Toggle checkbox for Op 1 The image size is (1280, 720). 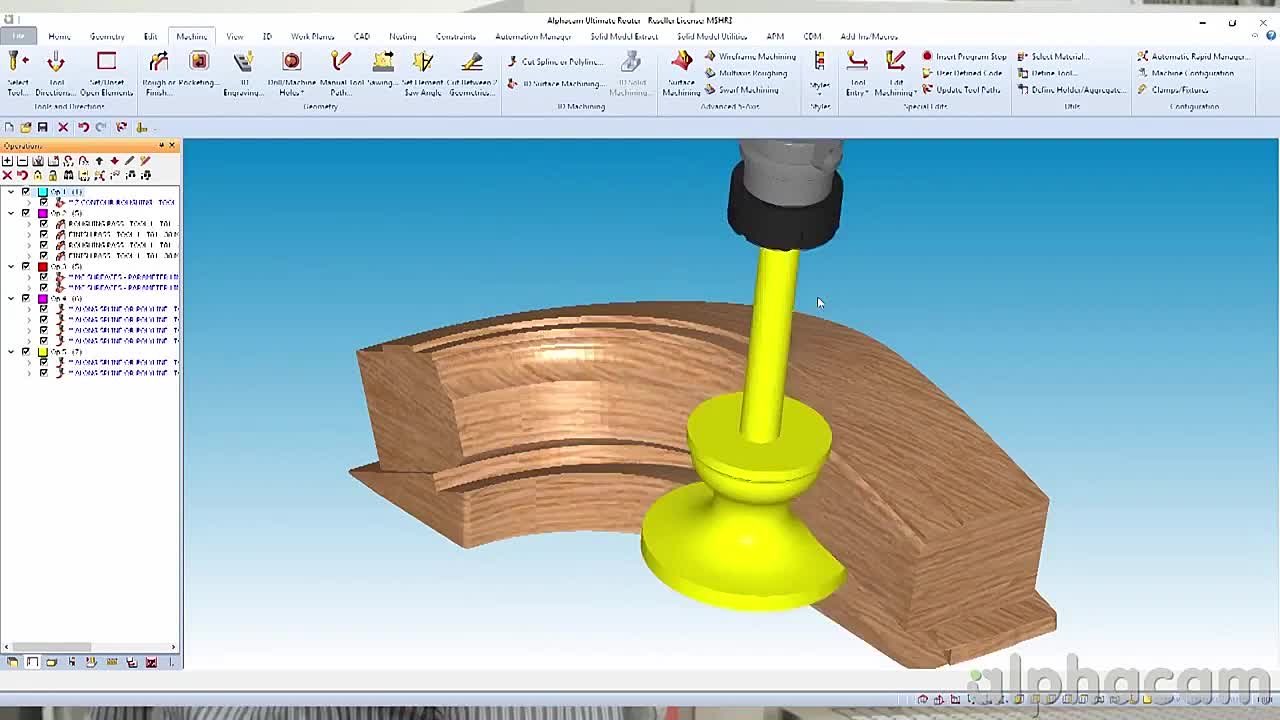(x=25, y=191)
